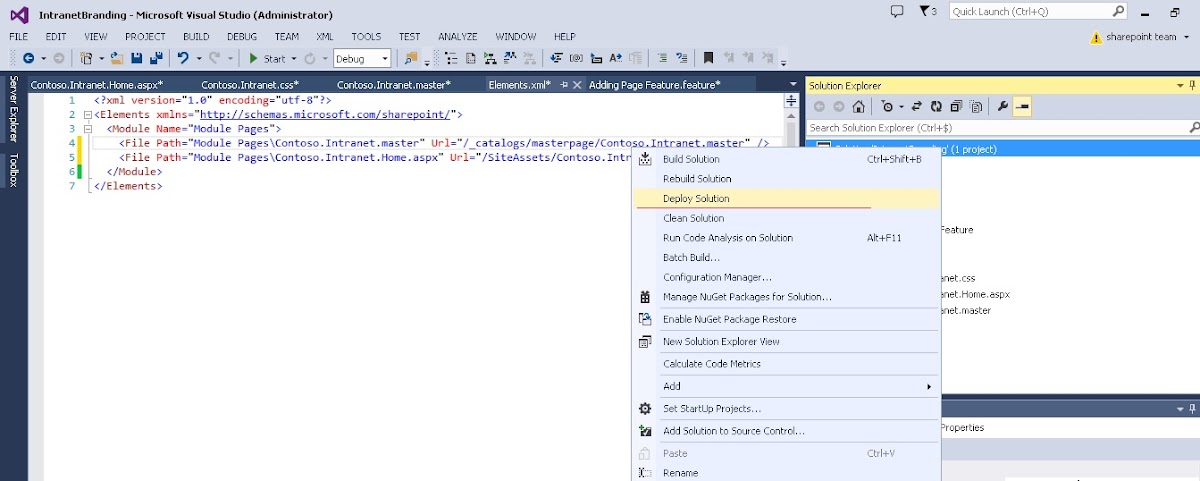1200x481 pixels.
Task: Click the Pending Changes Filter clock icon
Action: click(887, 106)
